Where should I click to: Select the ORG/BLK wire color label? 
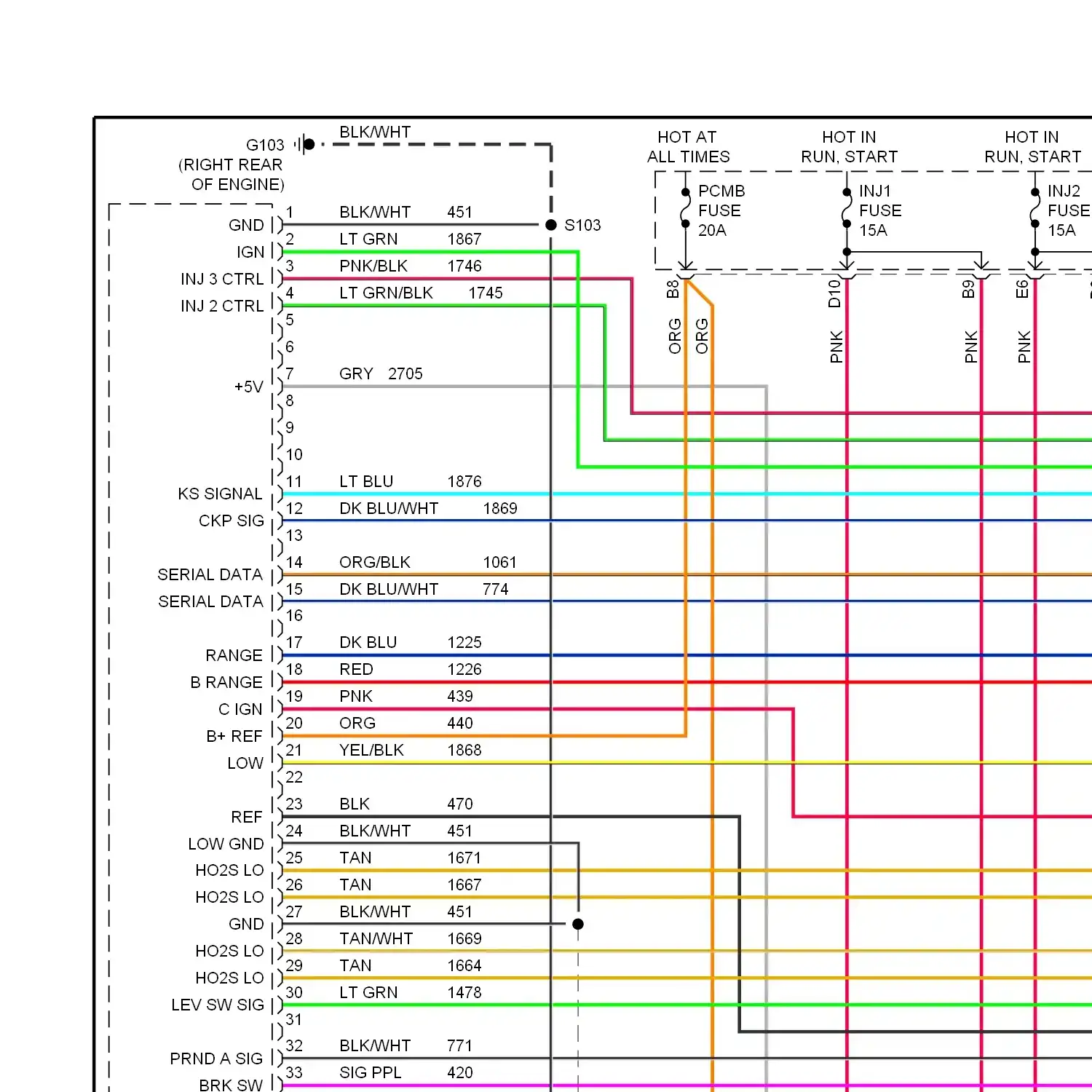(x=375, y=562)
